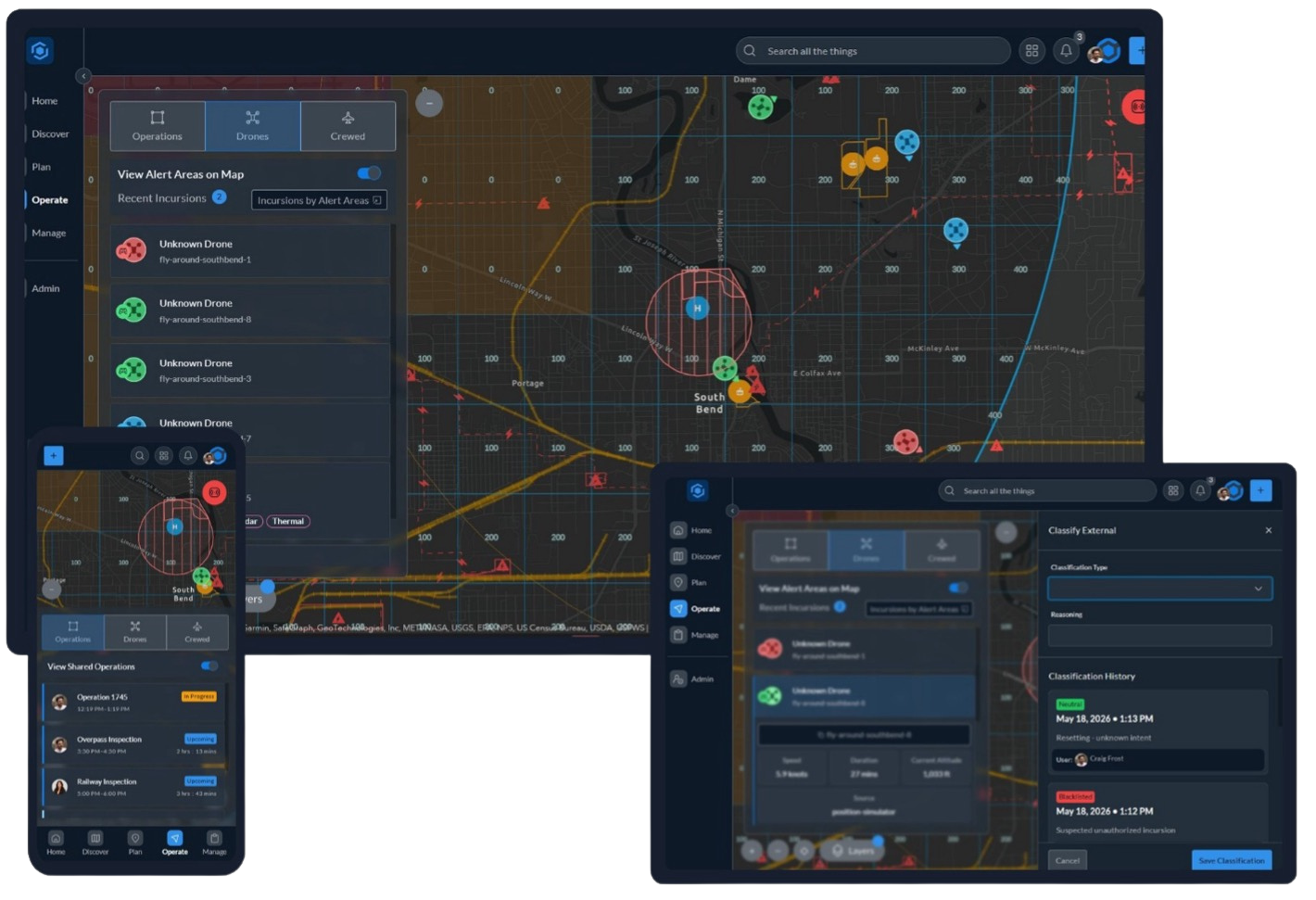
Task: Click Incursions by Alert Areas button in the main window
Action: [319, 200]
